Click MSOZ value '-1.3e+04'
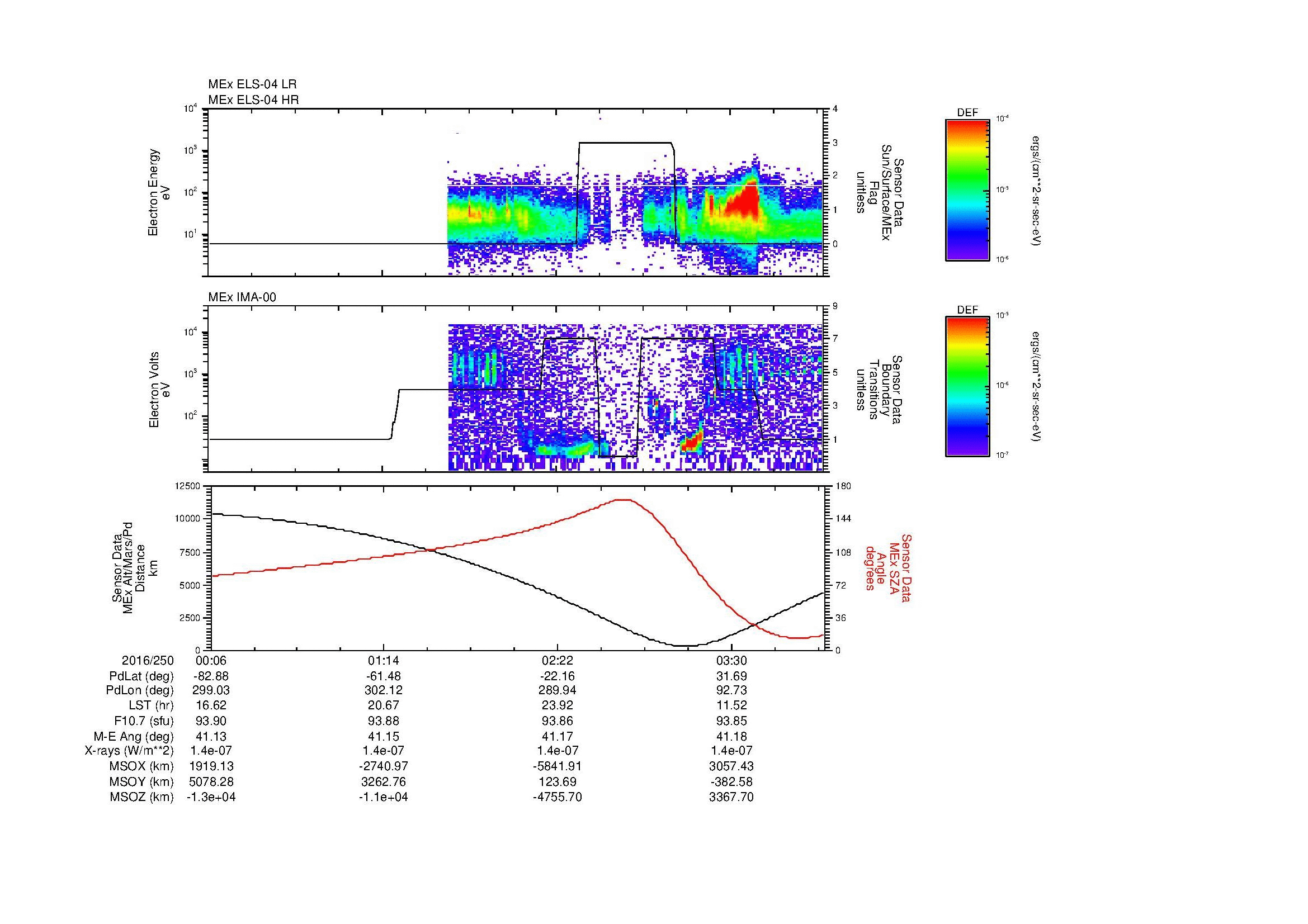 tap(211, 797)
